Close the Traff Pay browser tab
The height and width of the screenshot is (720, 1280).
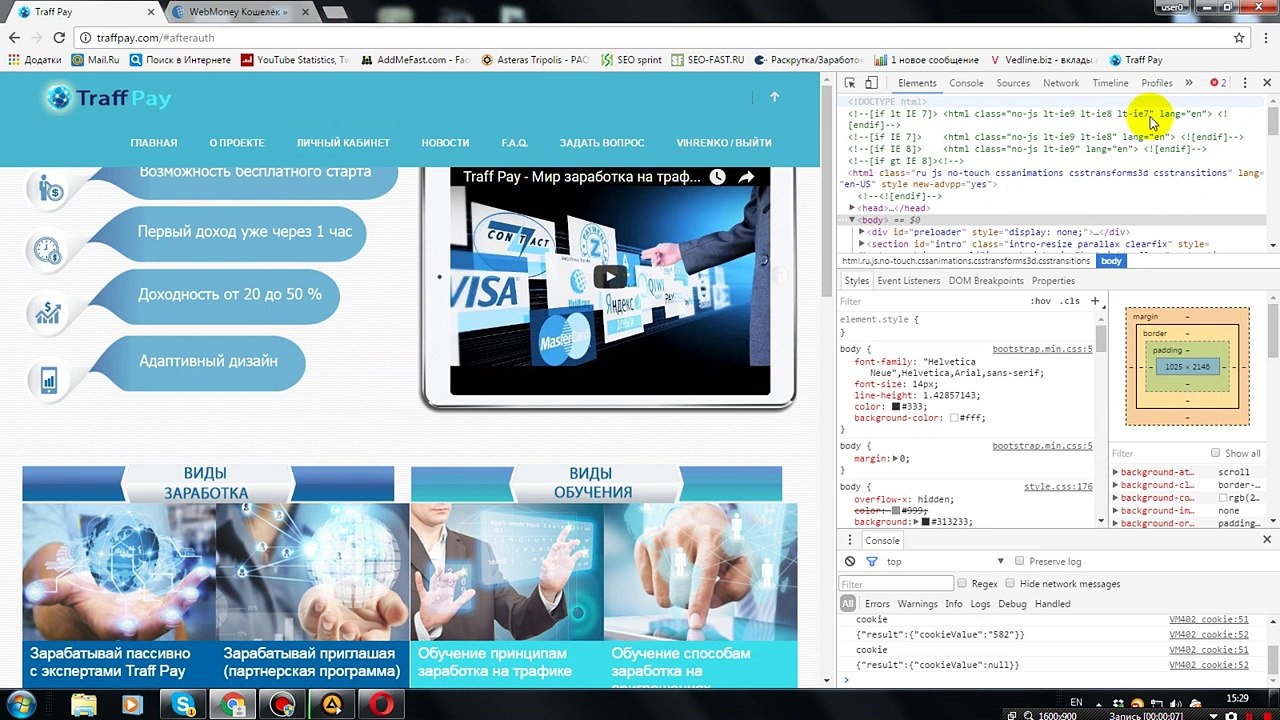(149, 12)
